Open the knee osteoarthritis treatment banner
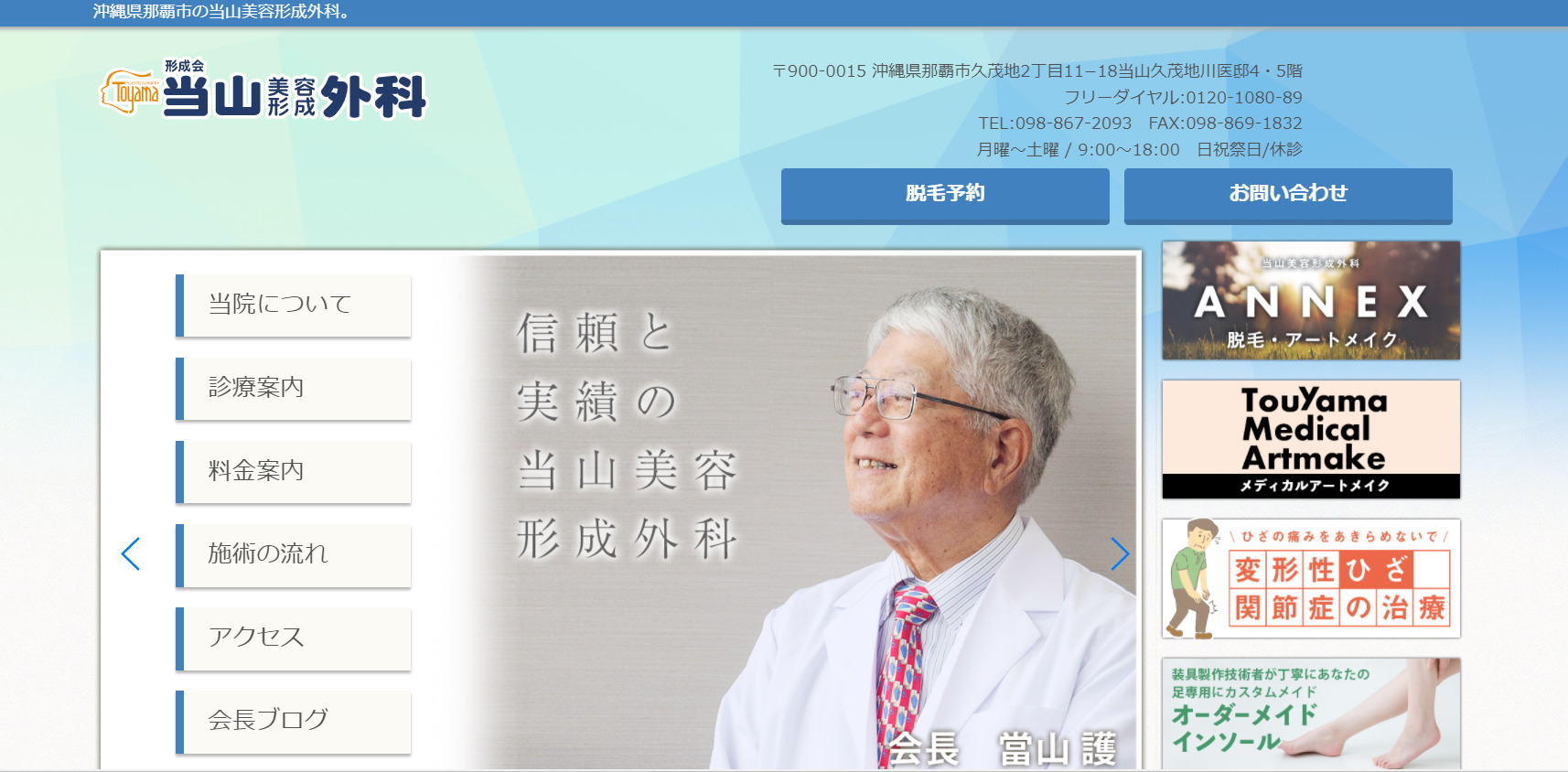Viewport: 1568px width, 772px height. point(1310,578)
